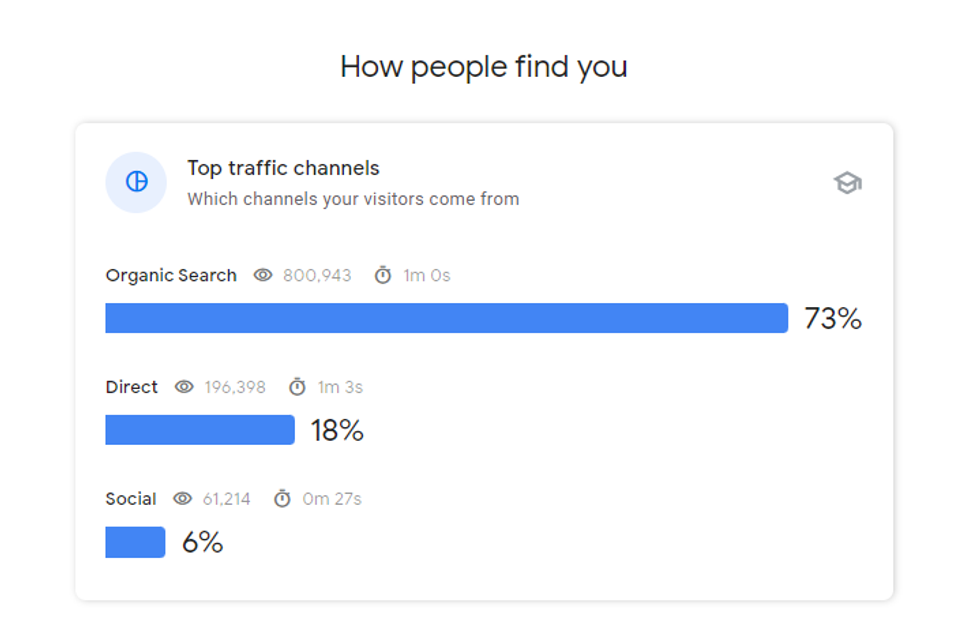Screen dimensions: 980x622
Task: Open the learn resources graduation cap icon
Action: click(x=847, y=183)
